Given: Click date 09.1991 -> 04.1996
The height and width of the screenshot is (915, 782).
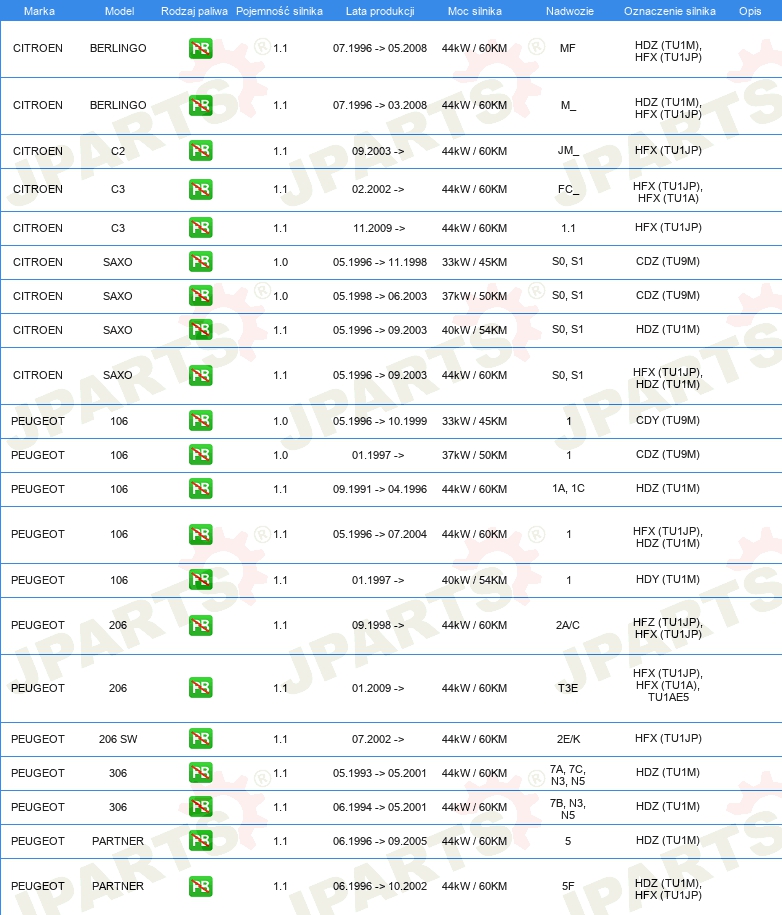Looking at the screenshot, I should tap(380, 489).
